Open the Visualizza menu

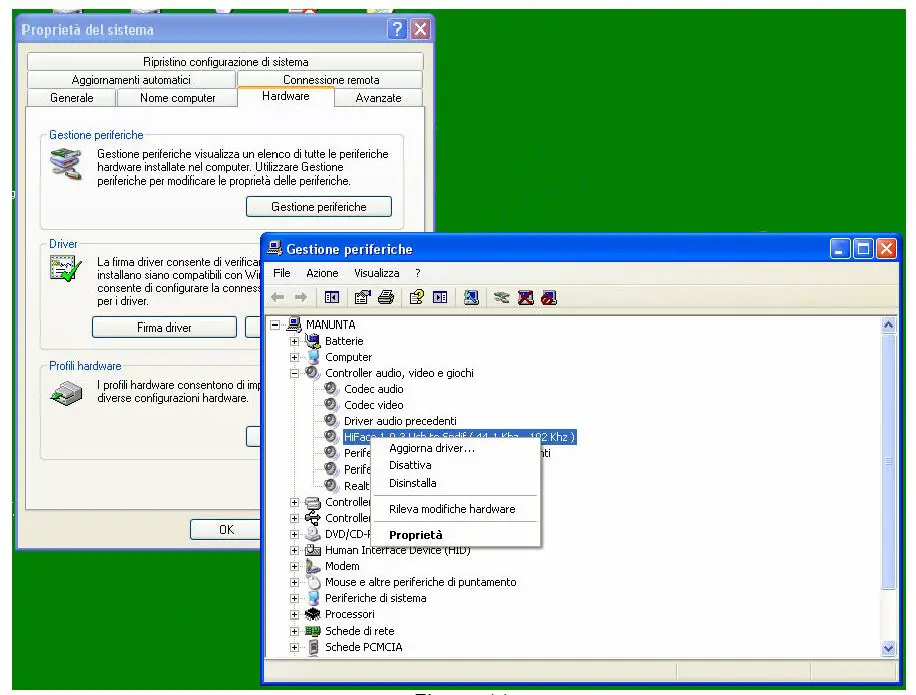click(x=377, y=273)
